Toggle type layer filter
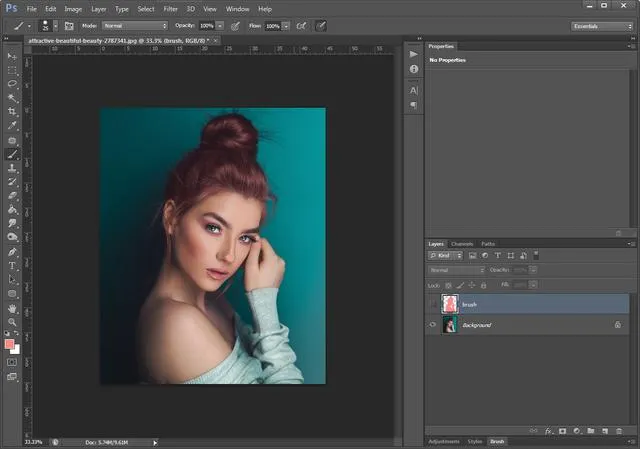This screenshot has height=449, width=640. coord(498,256)
